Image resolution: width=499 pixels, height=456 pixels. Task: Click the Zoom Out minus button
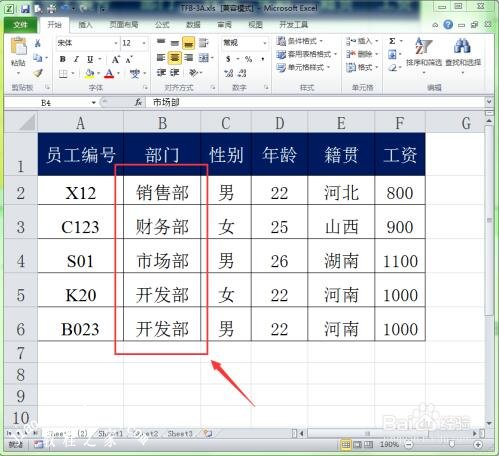(x=409, y=444)
